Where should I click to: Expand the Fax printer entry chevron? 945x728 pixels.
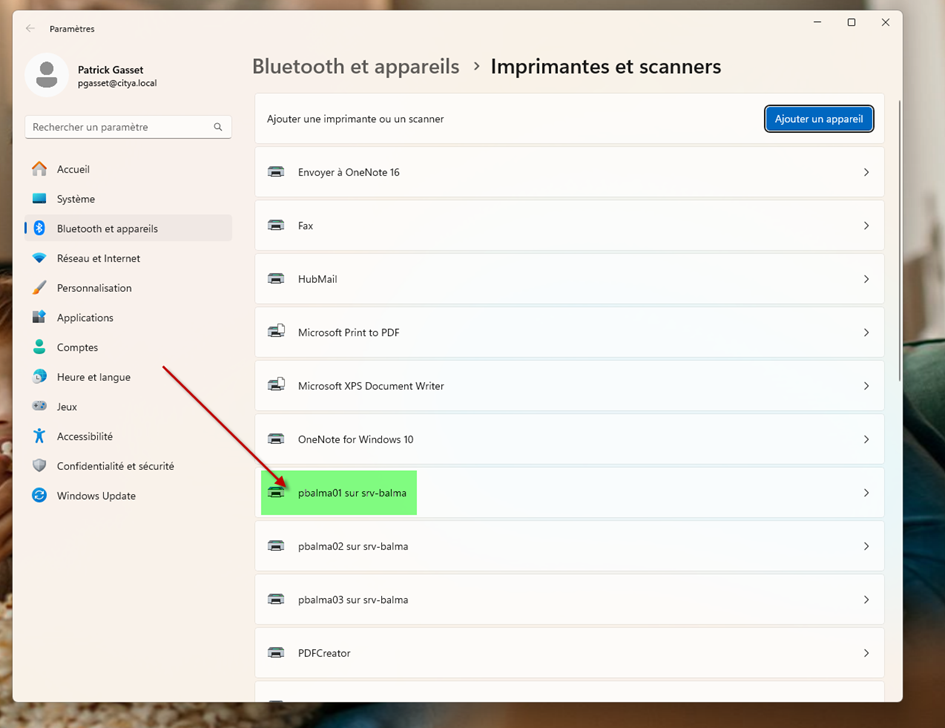866,226
